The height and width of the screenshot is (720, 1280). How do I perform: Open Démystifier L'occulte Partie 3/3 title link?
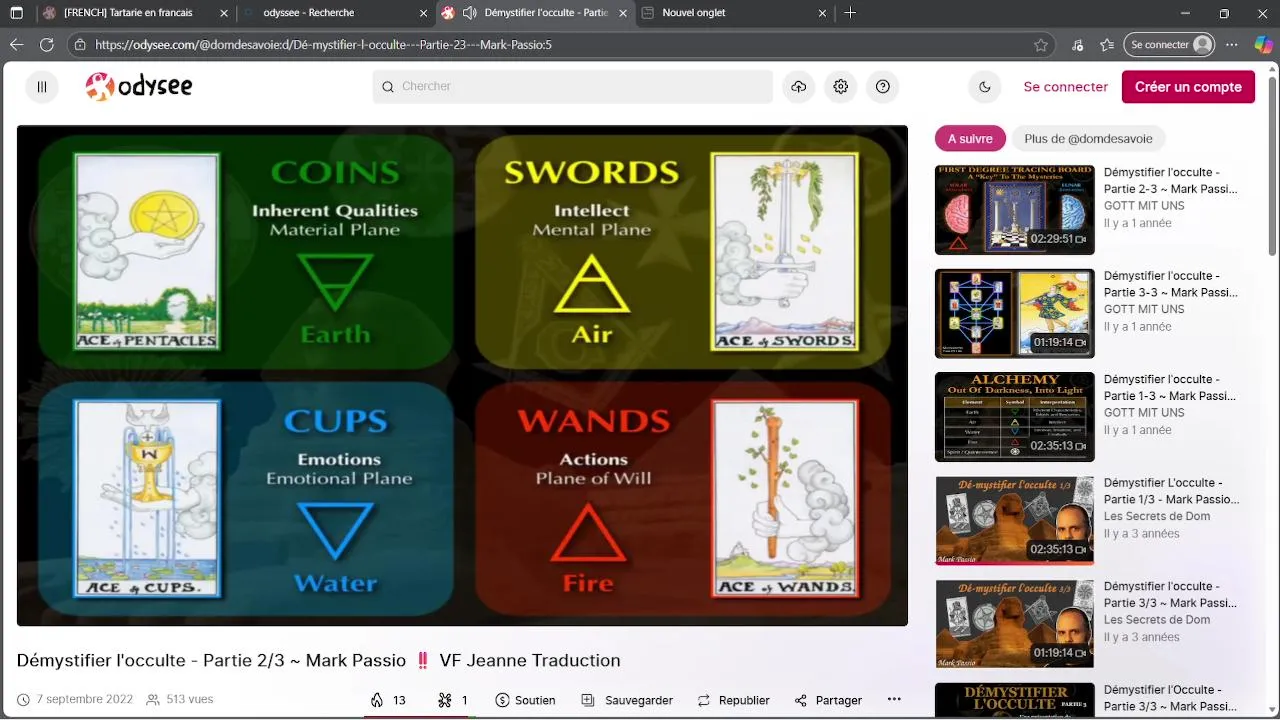pyautogui.click(x=1171, y=595)
